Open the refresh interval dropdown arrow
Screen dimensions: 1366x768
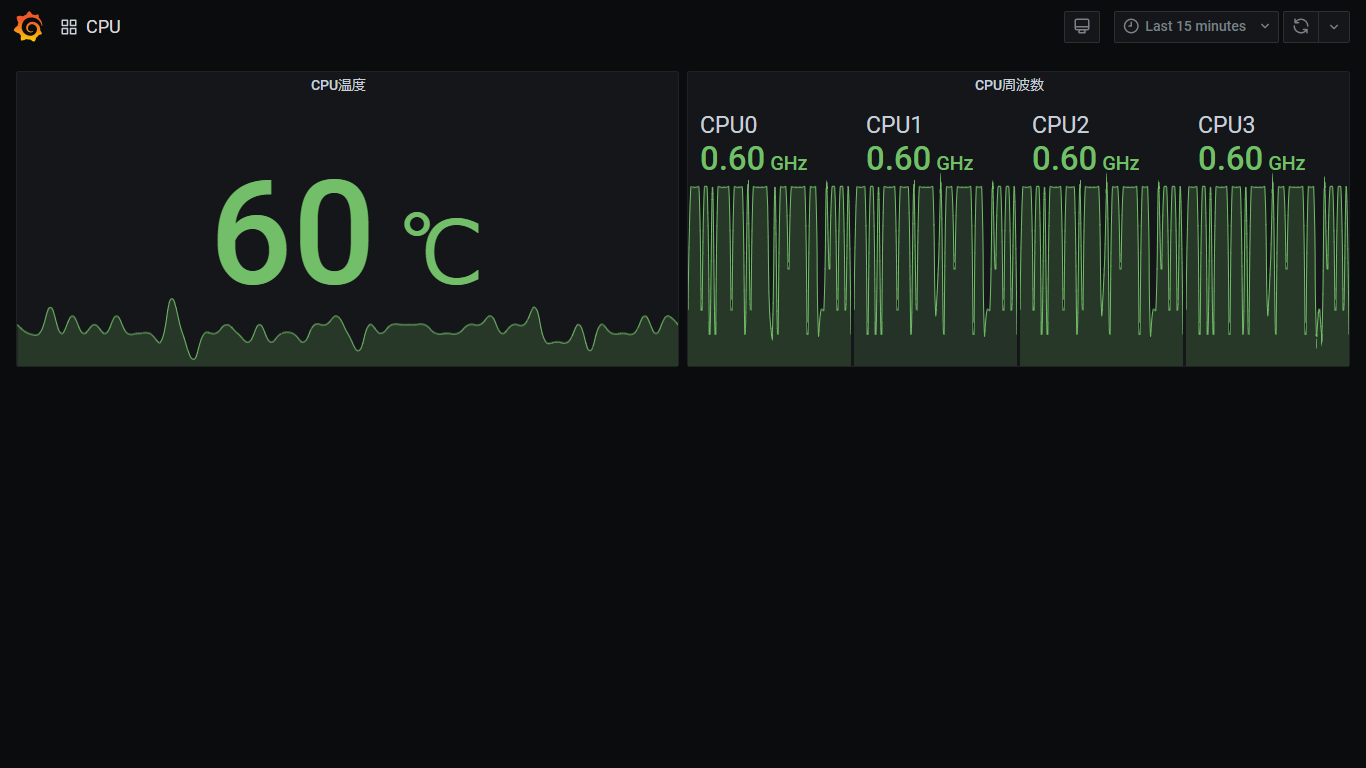coord(1334,27)
